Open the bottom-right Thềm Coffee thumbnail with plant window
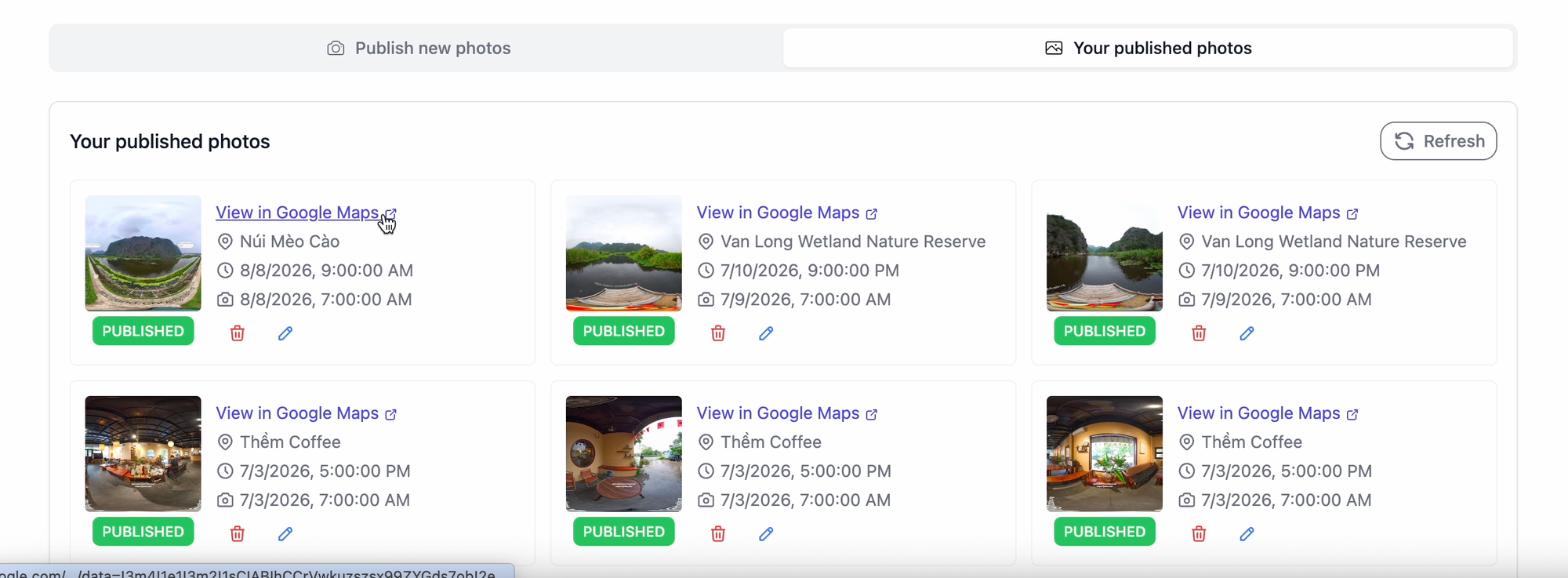 pos(1105,454)
